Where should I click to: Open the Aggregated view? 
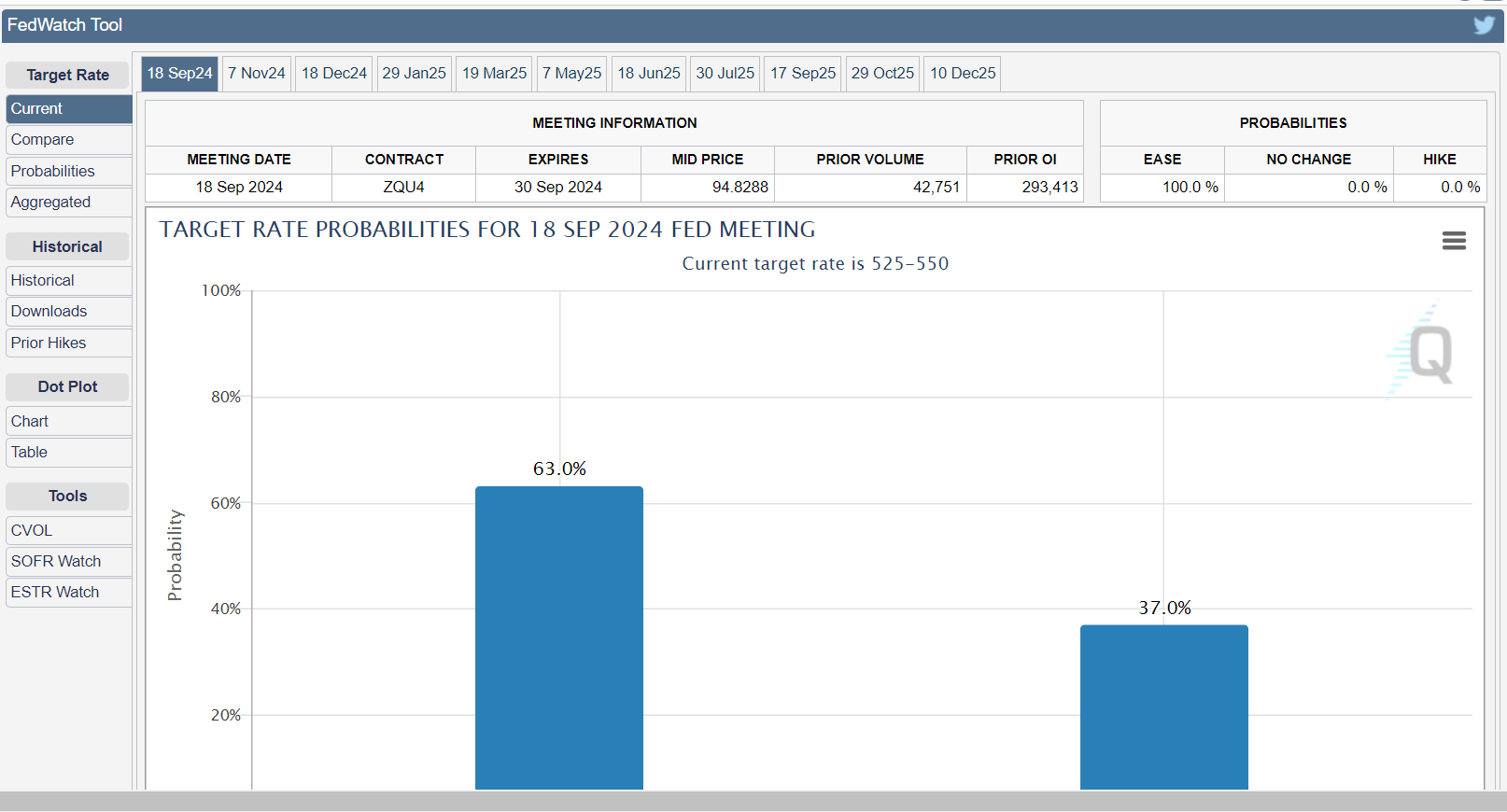[x=68, y=203]
